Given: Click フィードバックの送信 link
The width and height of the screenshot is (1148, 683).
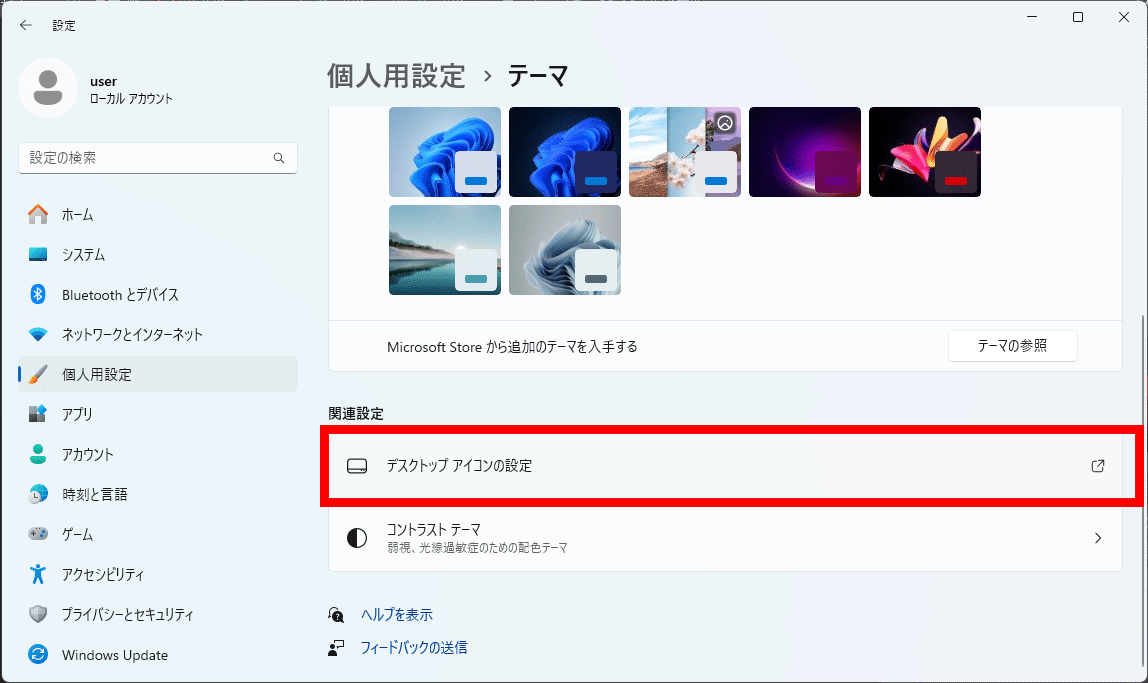Looking at the screenshot, I should click(x=414, y=648).
